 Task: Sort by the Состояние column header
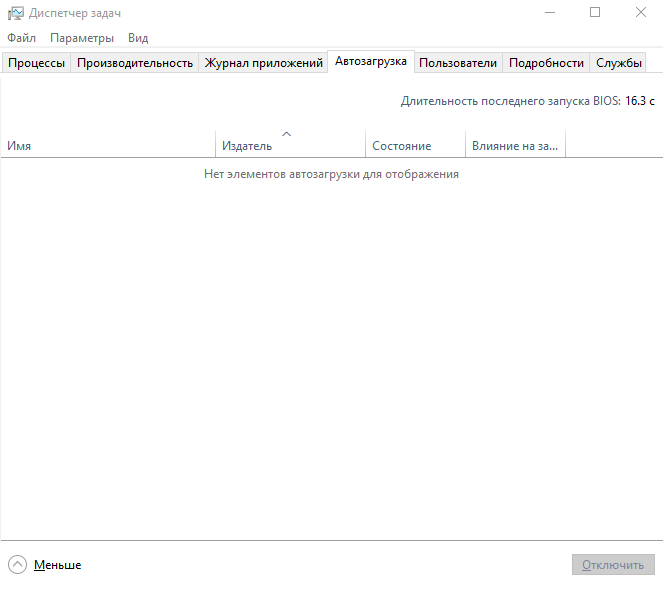[416, 144]
